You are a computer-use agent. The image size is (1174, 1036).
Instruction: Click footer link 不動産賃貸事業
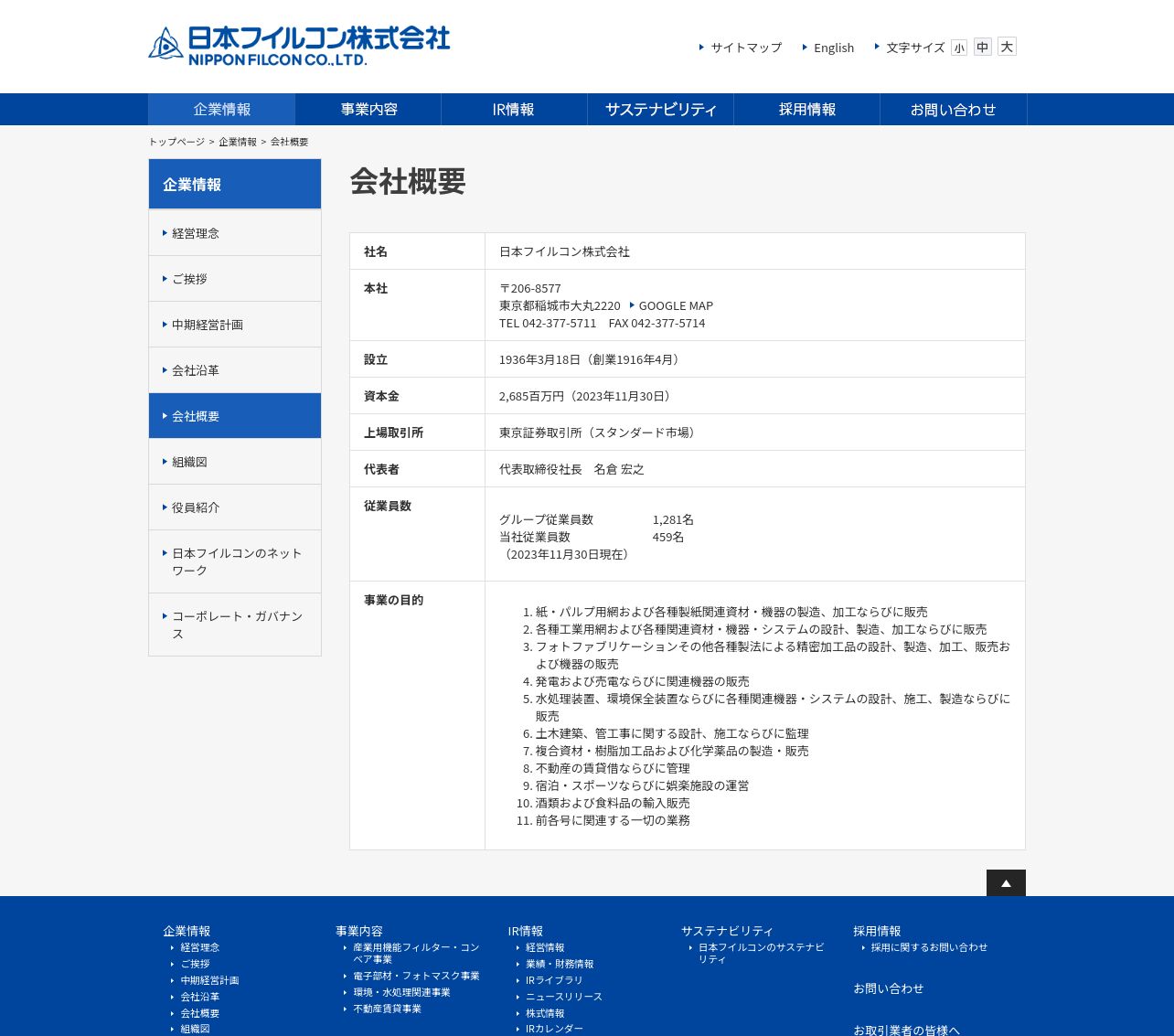click(387, 1009)
